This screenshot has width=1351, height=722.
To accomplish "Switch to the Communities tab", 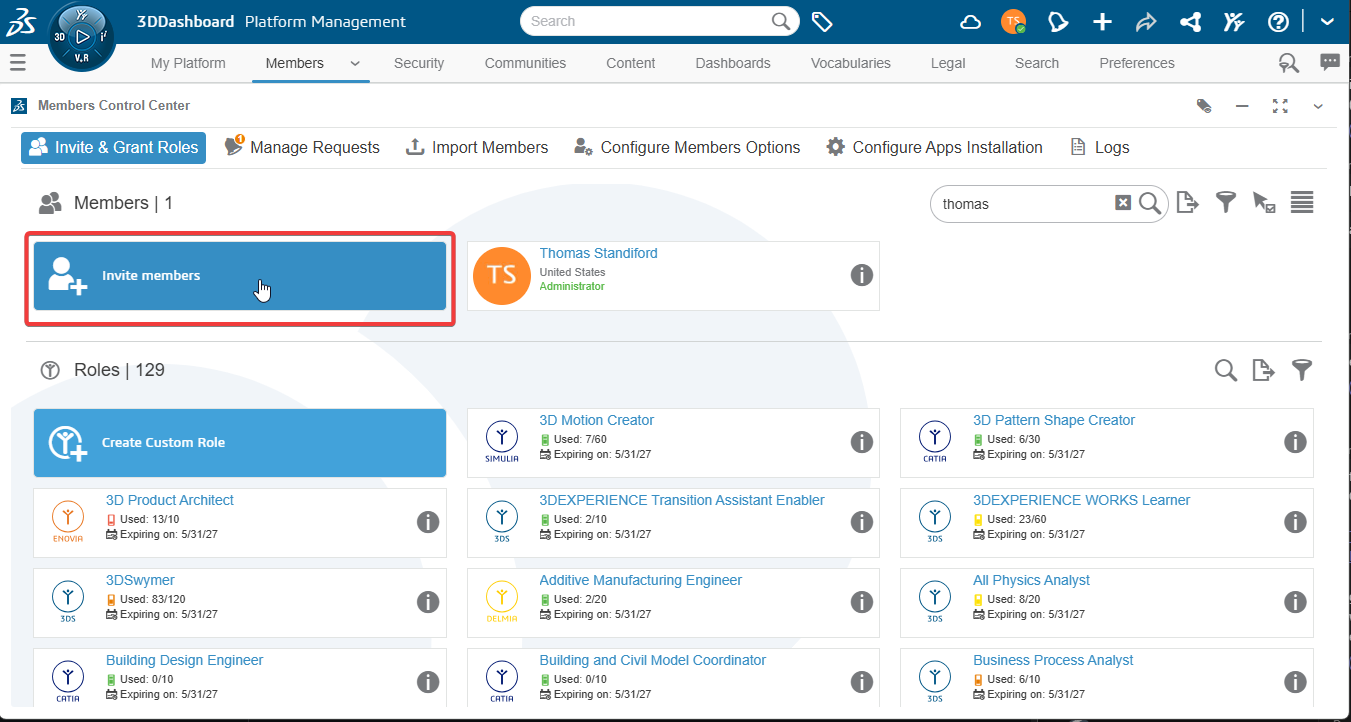I will (x=525, y=63).
